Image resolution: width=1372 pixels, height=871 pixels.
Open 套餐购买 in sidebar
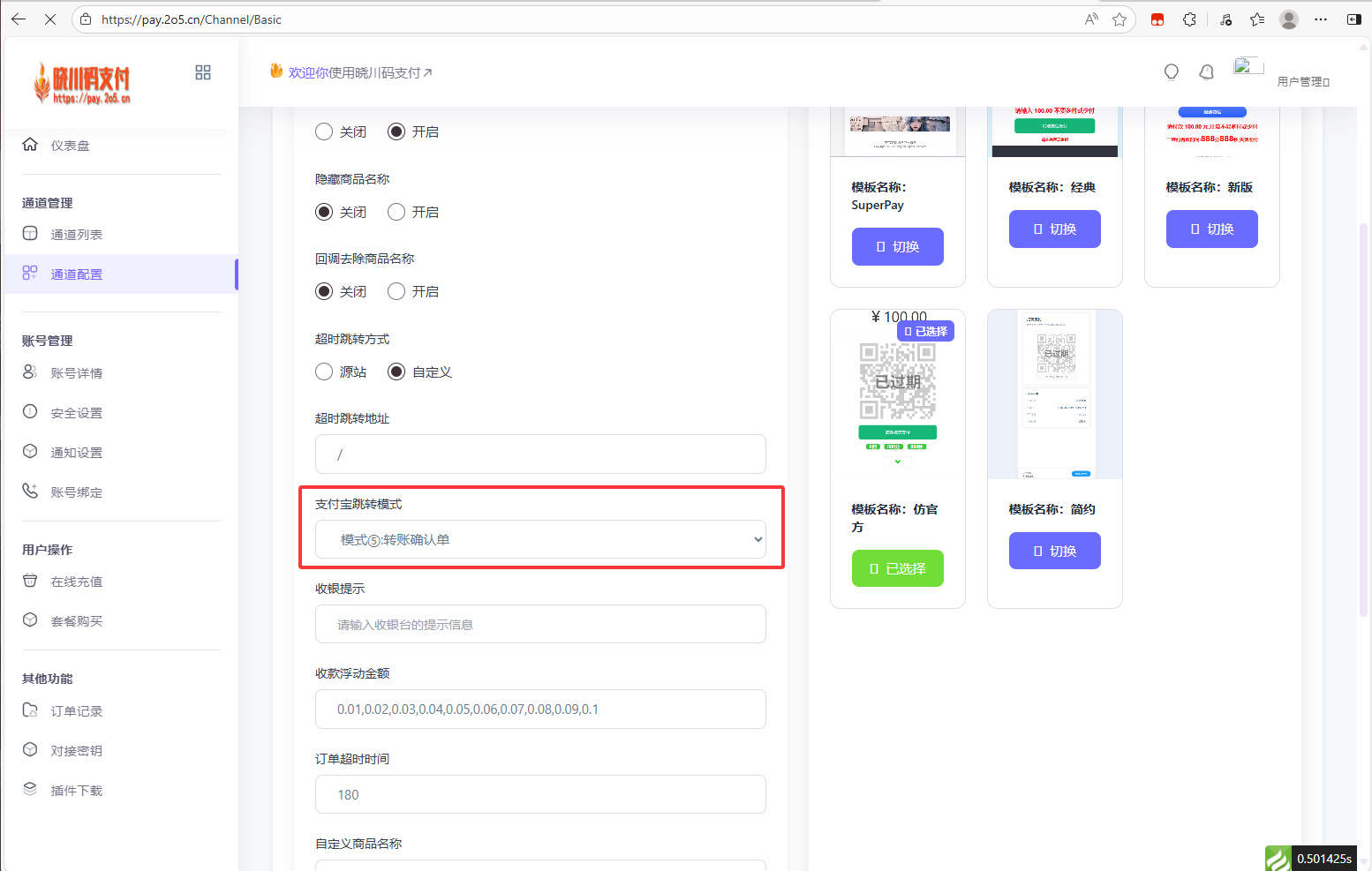76,621
